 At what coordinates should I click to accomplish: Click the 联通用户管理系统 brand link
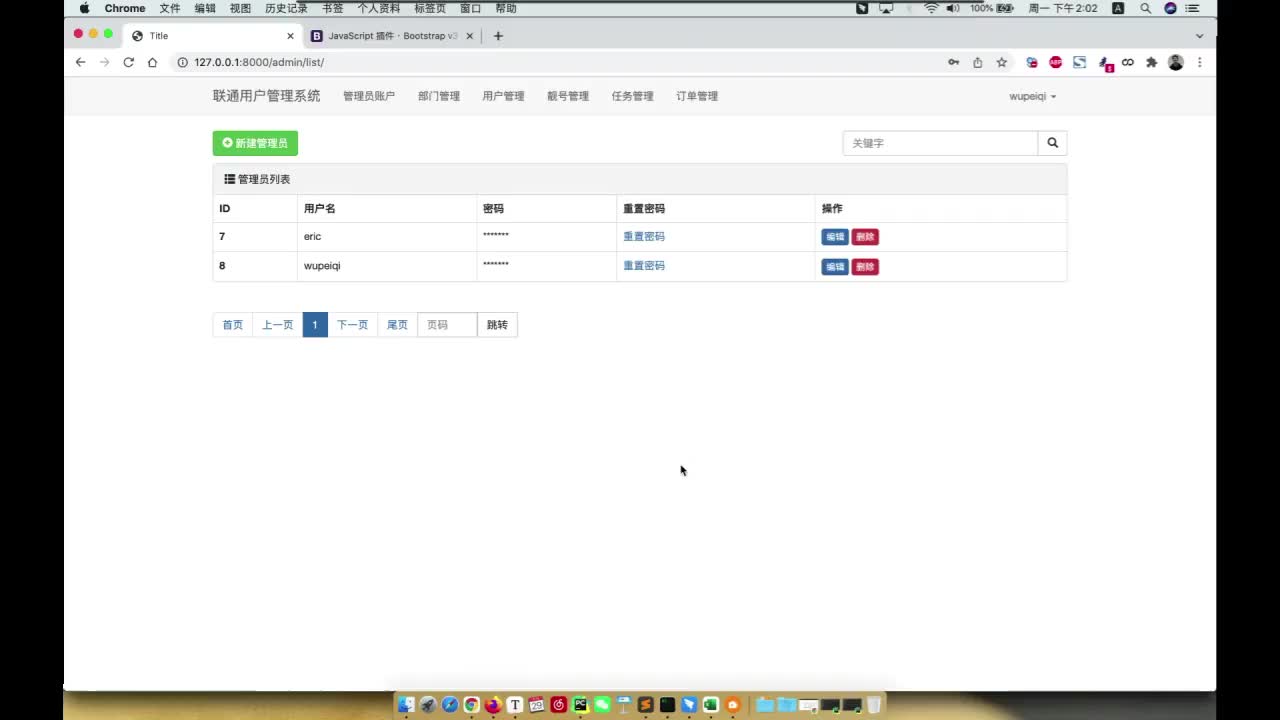pyautogui.click(x=267, y=96)
